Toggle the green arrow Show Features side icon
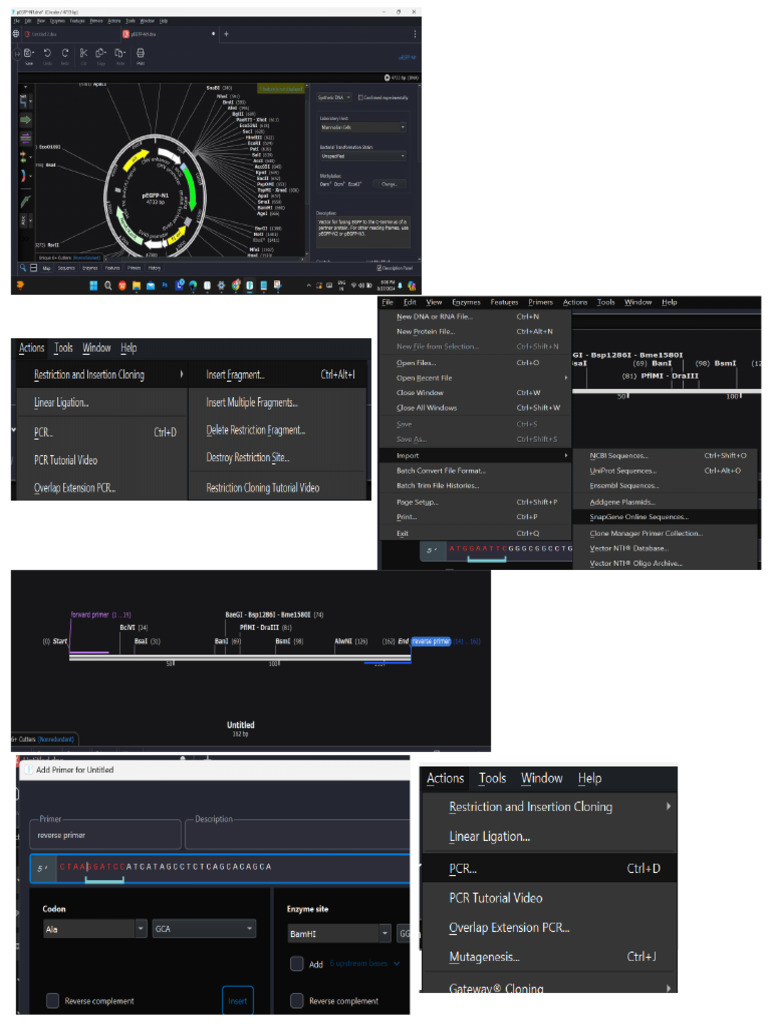768x1024 pixels. coord(25,120)
